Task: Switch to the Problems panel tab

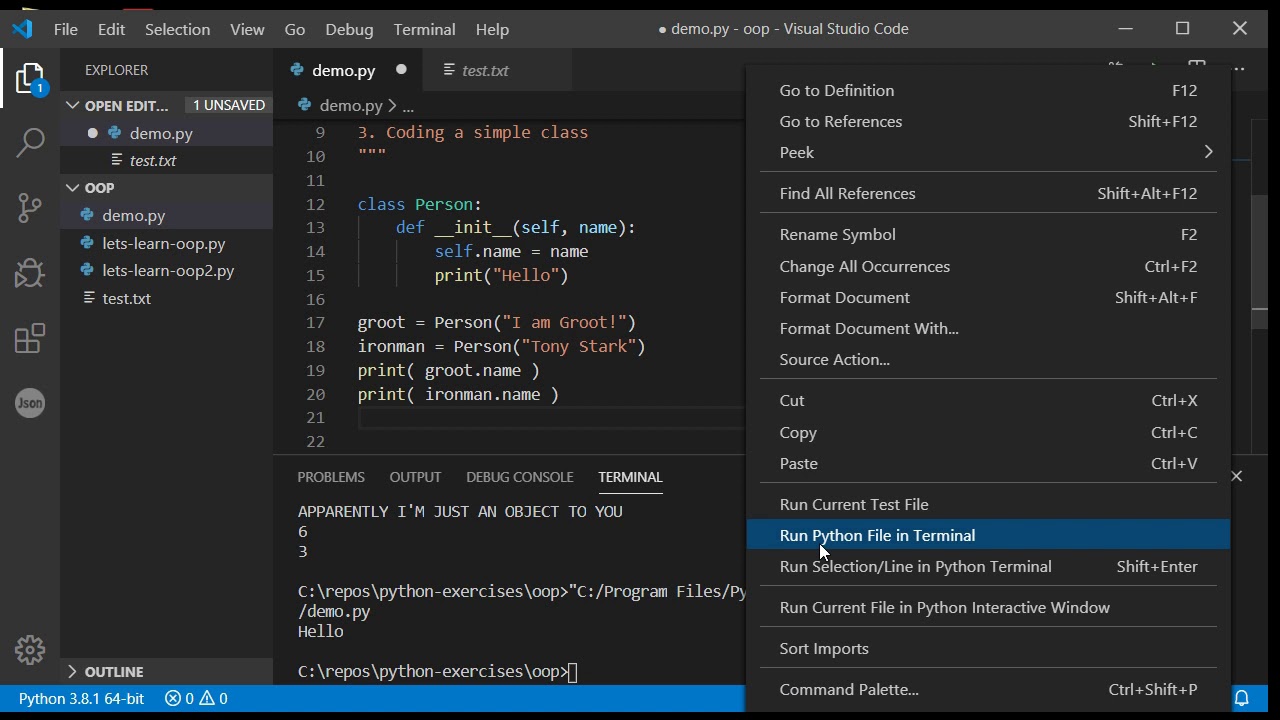Action: (331, 477)
